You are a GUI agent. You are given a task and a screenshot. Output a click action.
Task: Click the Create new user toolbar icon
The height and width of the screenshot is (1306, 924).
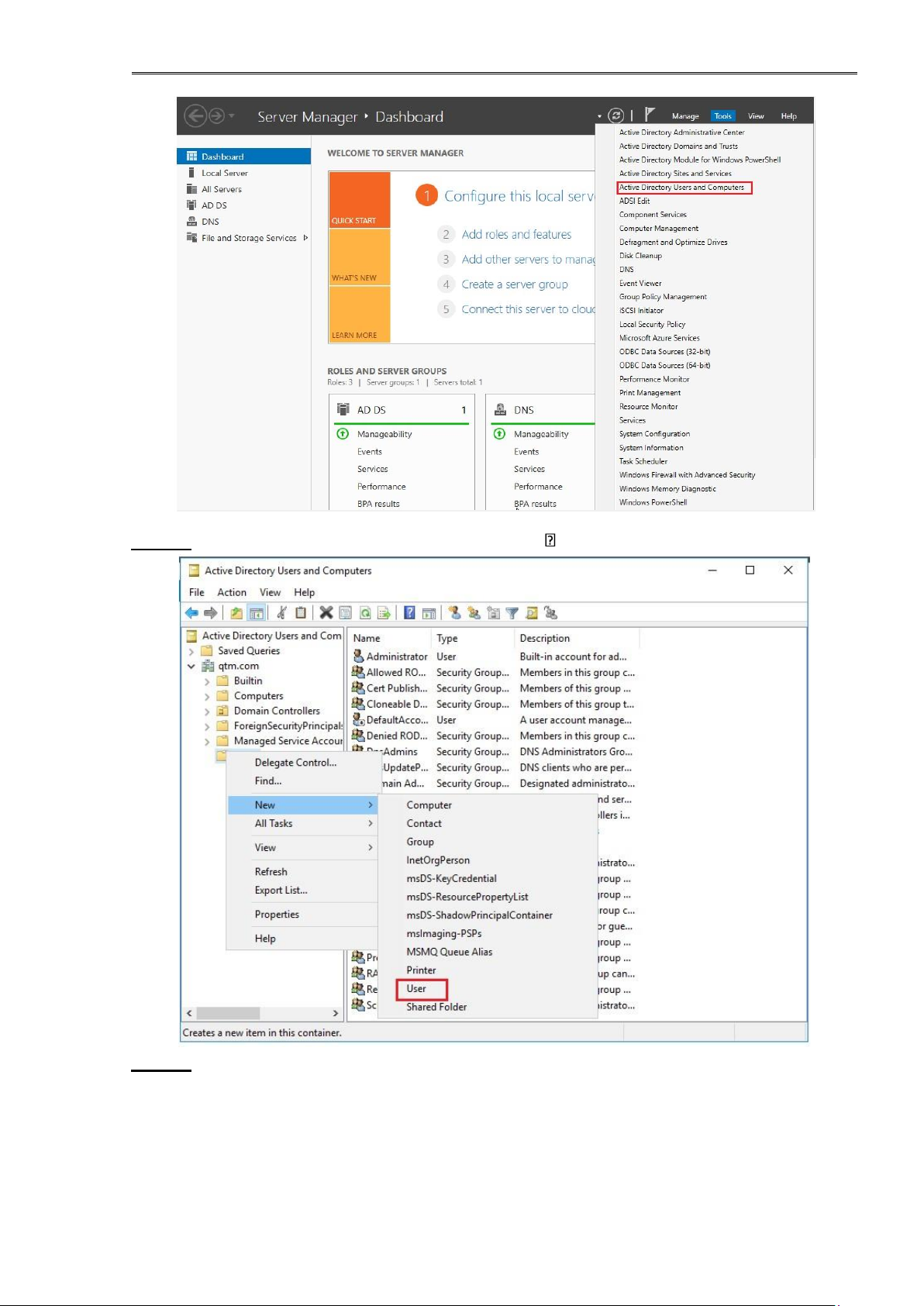455,613
